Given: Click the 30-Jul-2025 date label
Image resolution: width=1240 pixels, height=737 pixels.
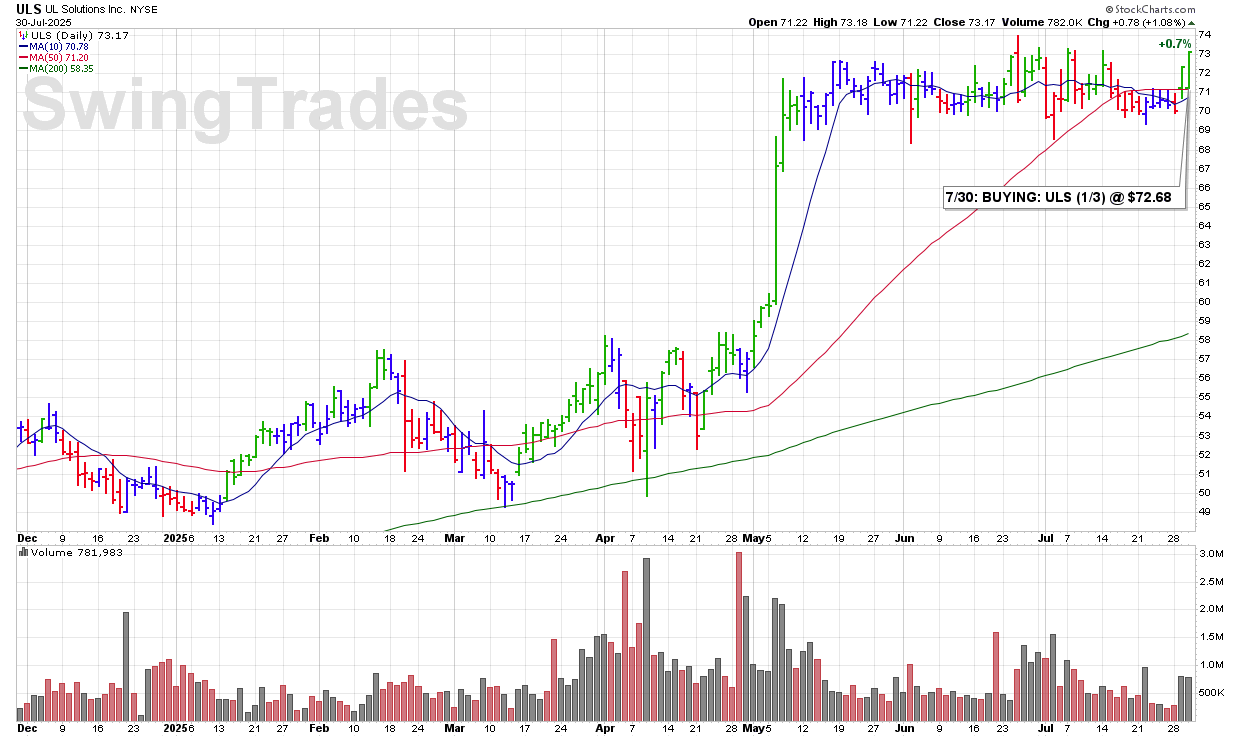Looking at the screenshot, I should tap(43, 22).
